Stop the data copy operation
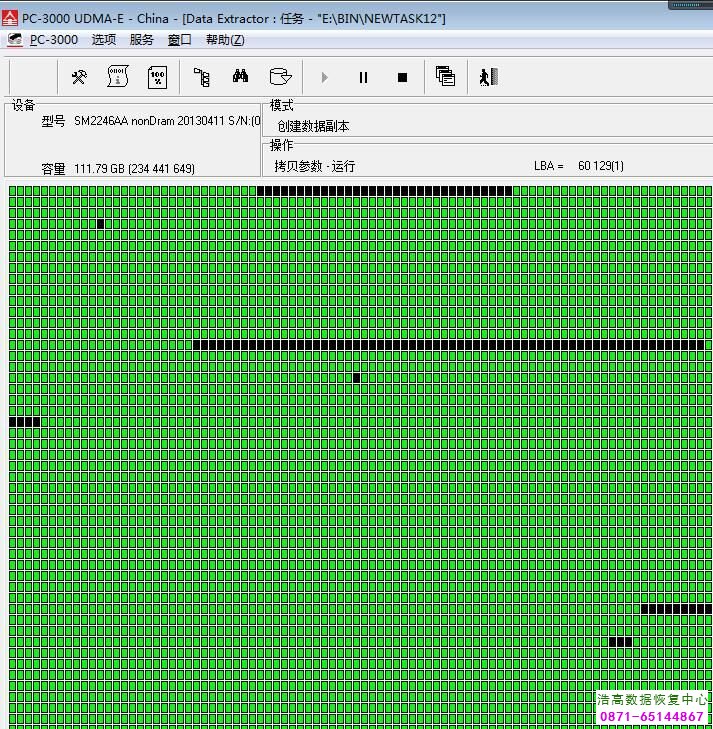This screenshot has width=713, height=729. click(x=402, y=77)
